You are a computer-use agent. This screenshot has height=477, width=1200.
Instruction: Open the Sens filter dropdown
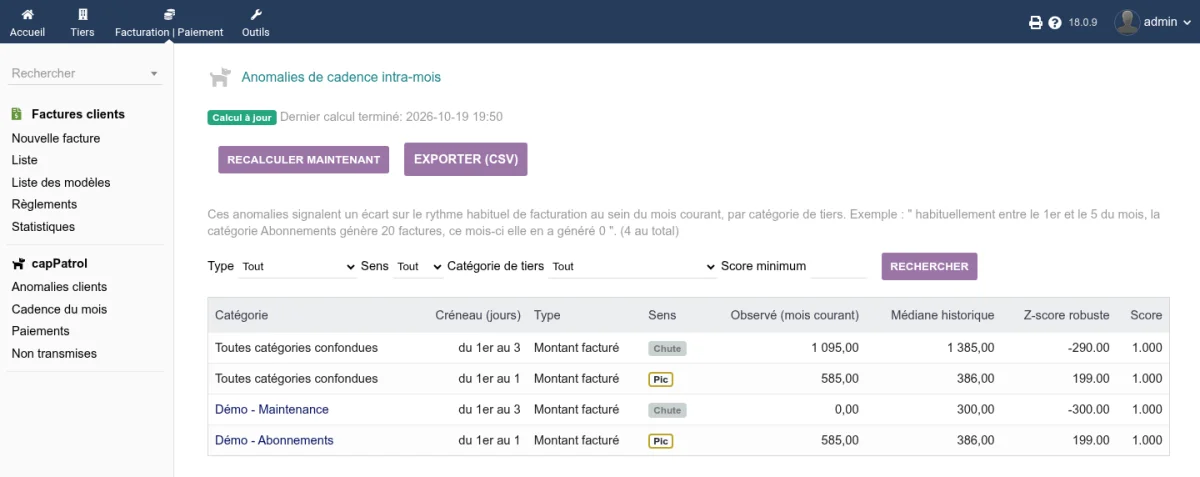(x=418, y=267)
